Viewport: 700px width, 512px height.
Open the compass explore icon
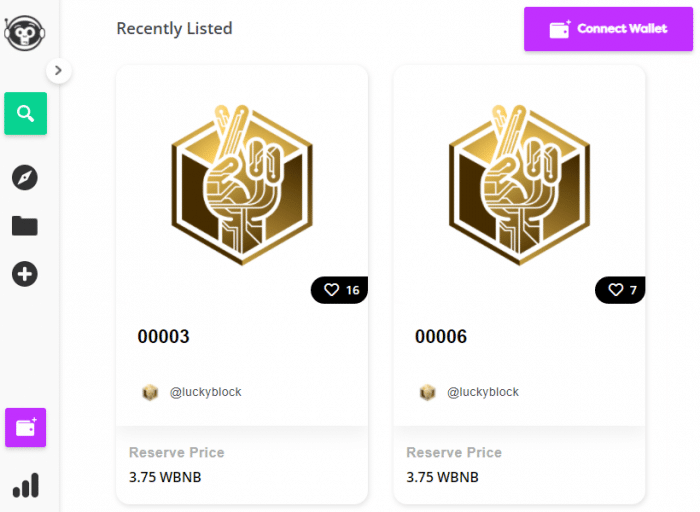click(x=25, y=178)
